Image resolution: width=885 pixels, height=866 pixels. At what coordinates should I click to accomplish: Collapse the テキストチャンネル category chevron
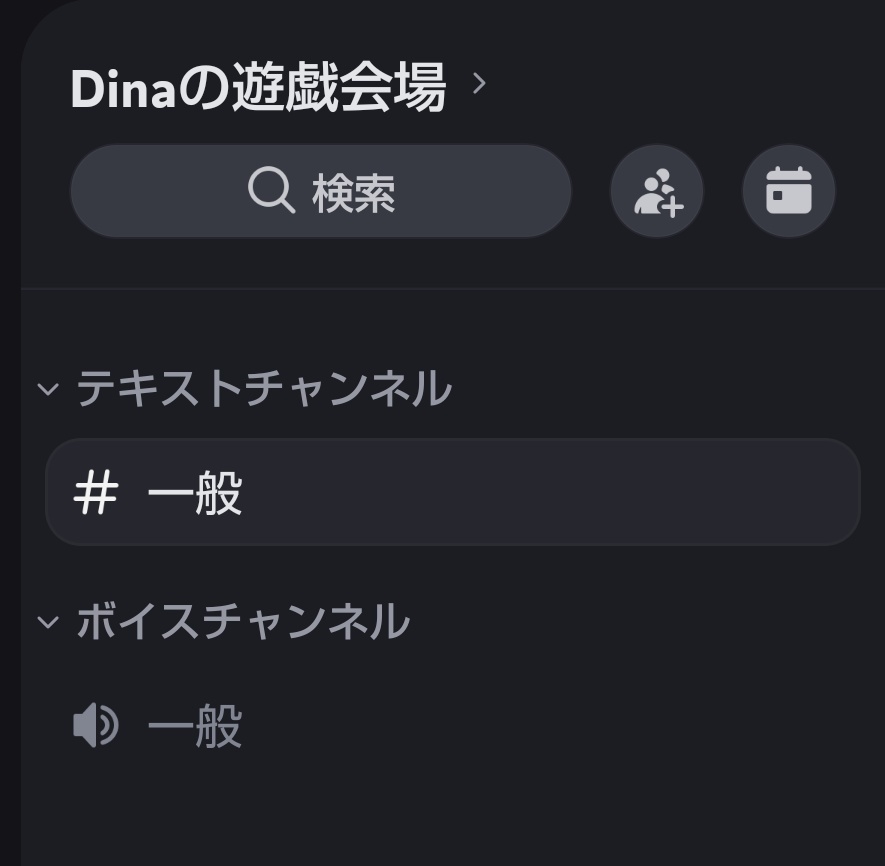pyautogui.click(x=48, y=388)
